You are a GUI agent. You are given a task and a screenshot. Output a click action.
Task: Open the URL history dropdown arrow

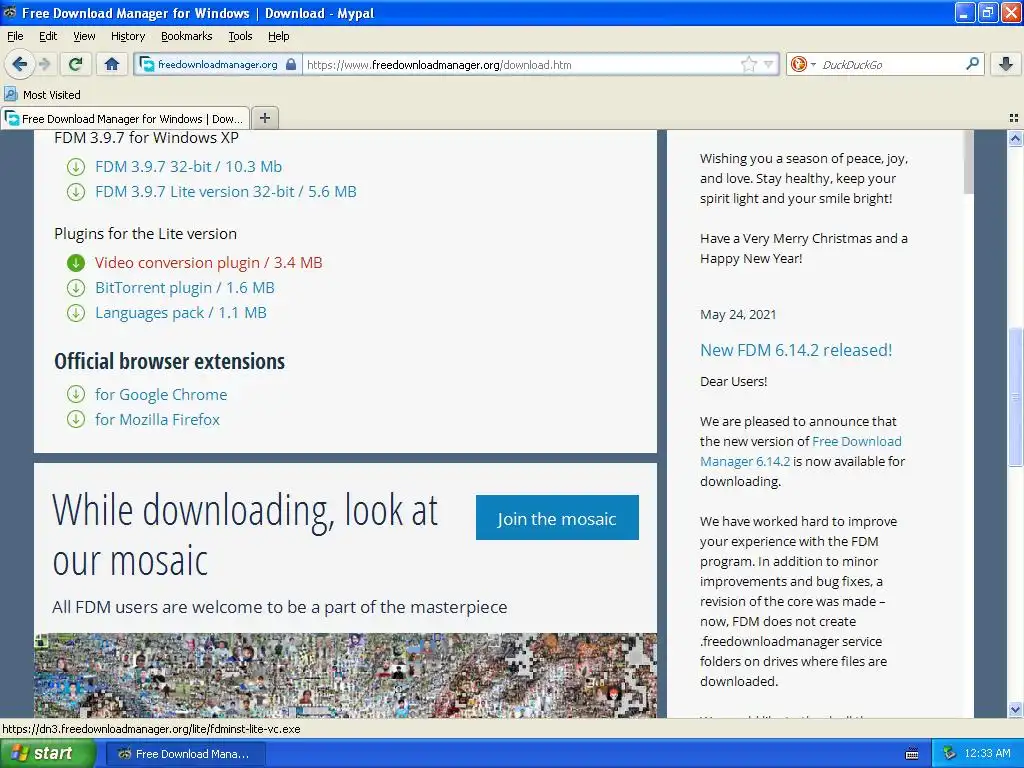(769, 64)
